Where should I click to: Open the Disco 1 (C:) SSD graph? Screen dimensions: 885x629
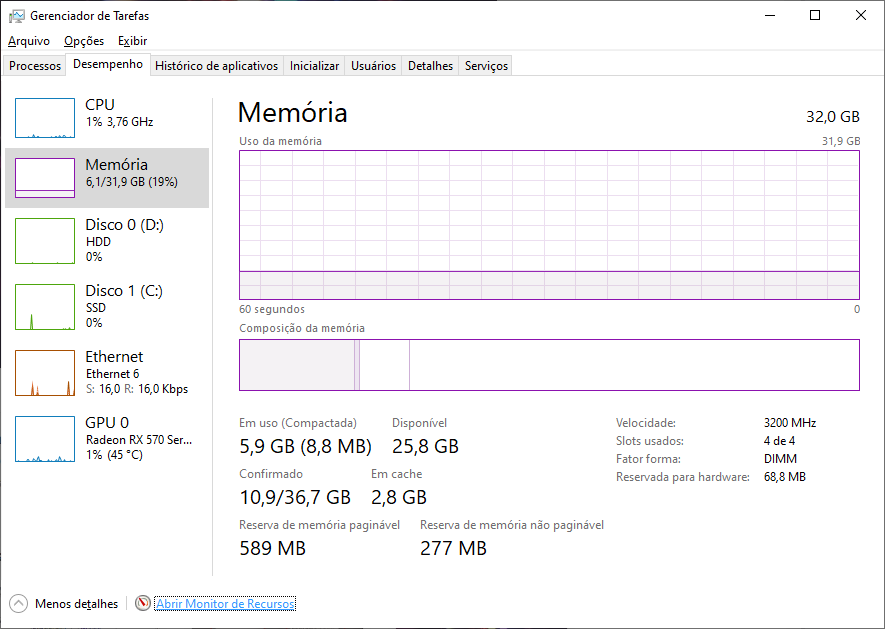click(45, 307)
